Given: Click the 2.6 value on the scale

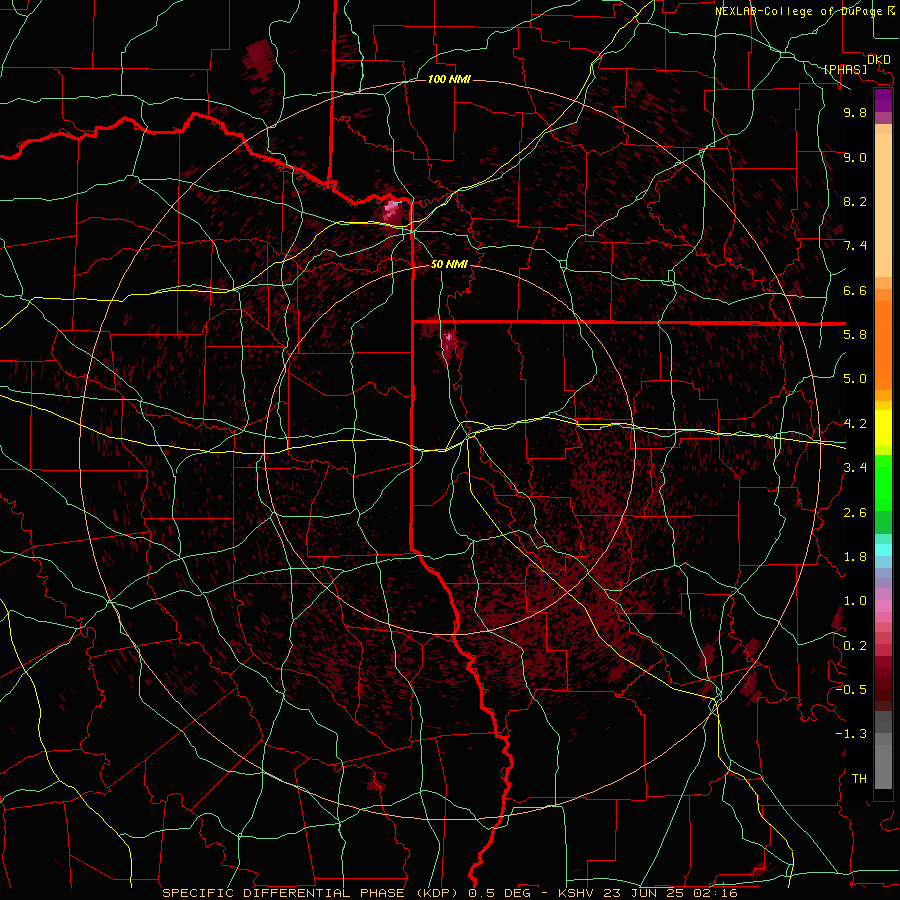Looking at the screenshot, I should pyautogui.click(x=855, y=512).
